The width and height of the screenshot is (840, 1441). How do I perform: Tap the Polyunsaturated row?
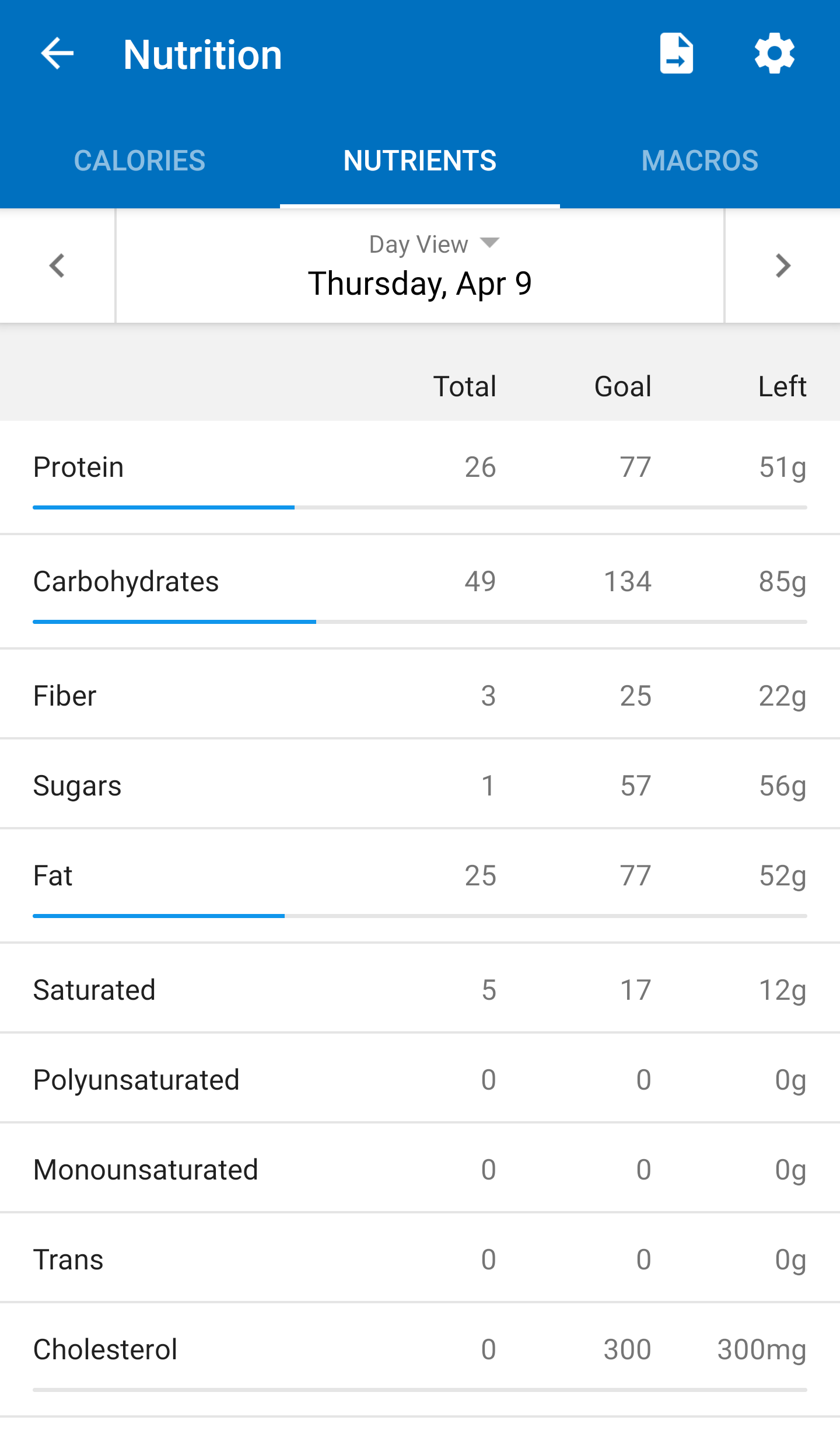(420, 1080)
